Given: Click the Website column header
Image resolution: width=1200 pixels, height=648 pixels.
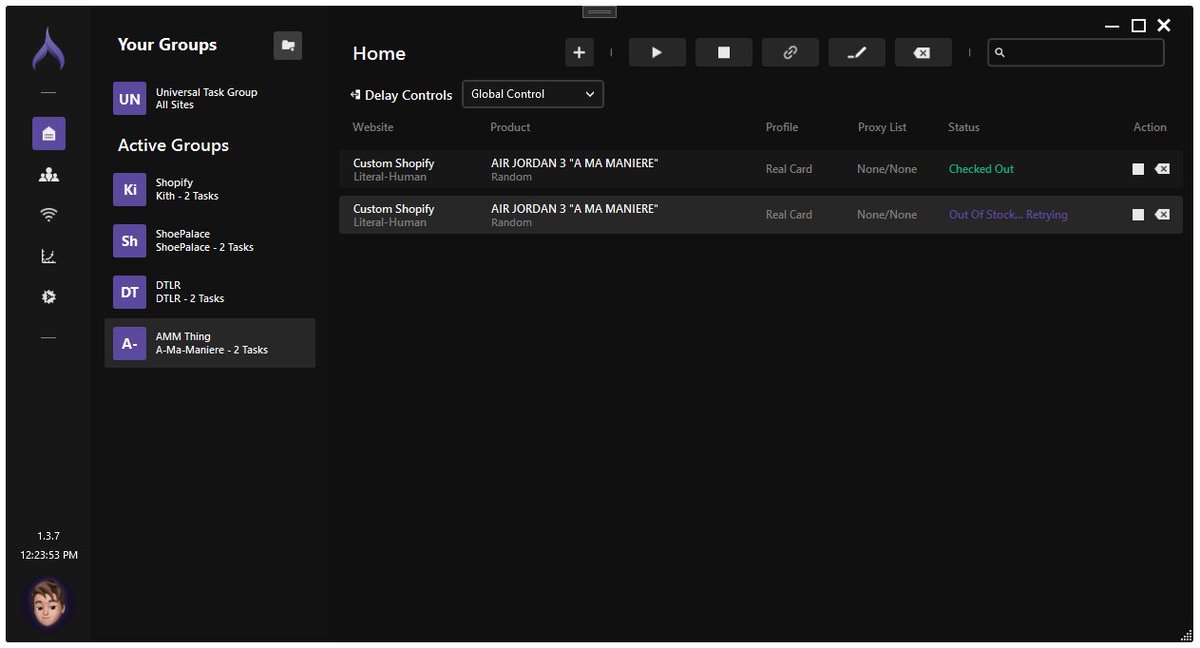Looking at the screenshot, I should (373, 127).
